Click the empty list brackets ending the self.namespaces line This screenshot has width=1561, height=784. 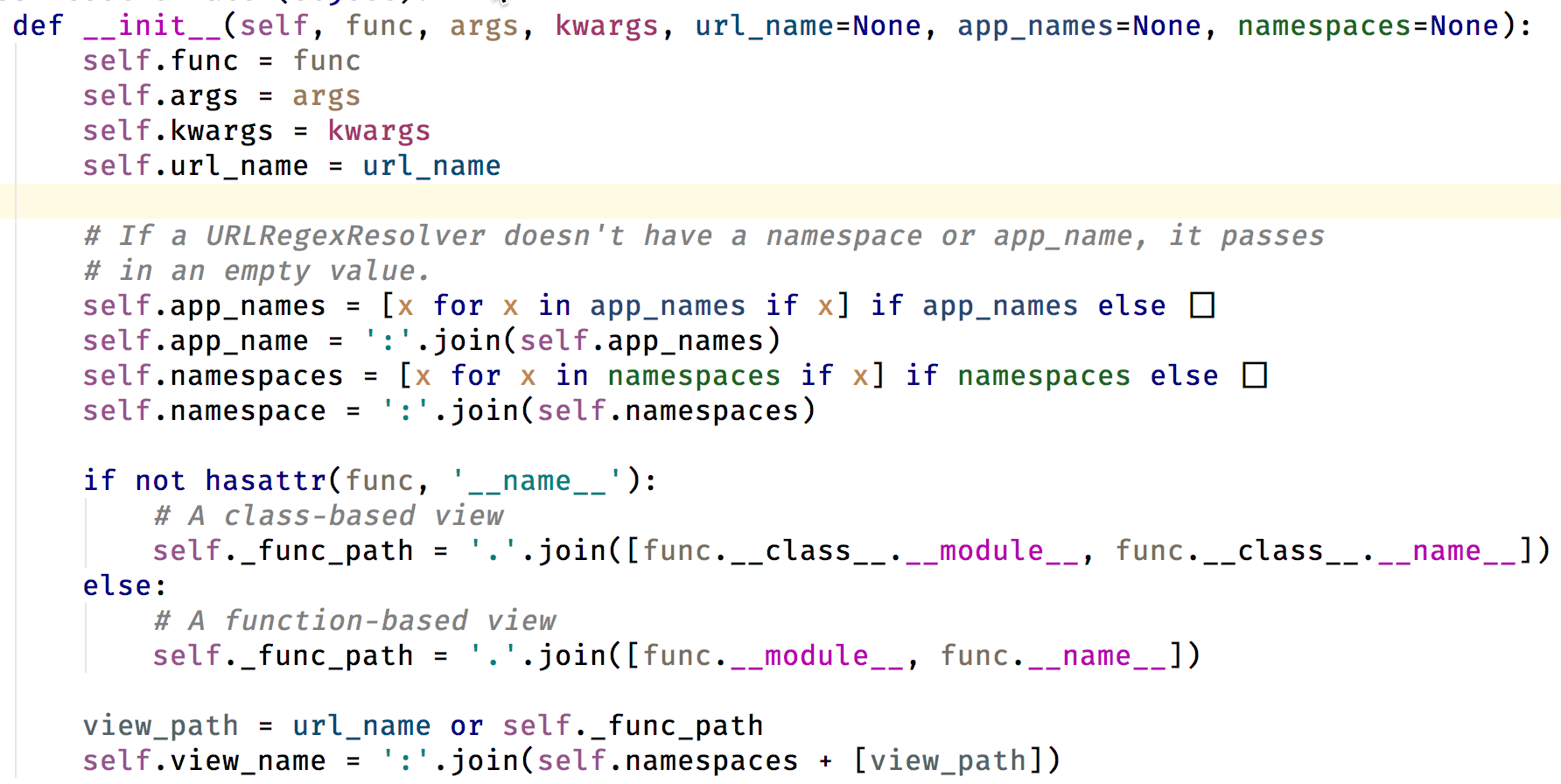[1255, 375]
